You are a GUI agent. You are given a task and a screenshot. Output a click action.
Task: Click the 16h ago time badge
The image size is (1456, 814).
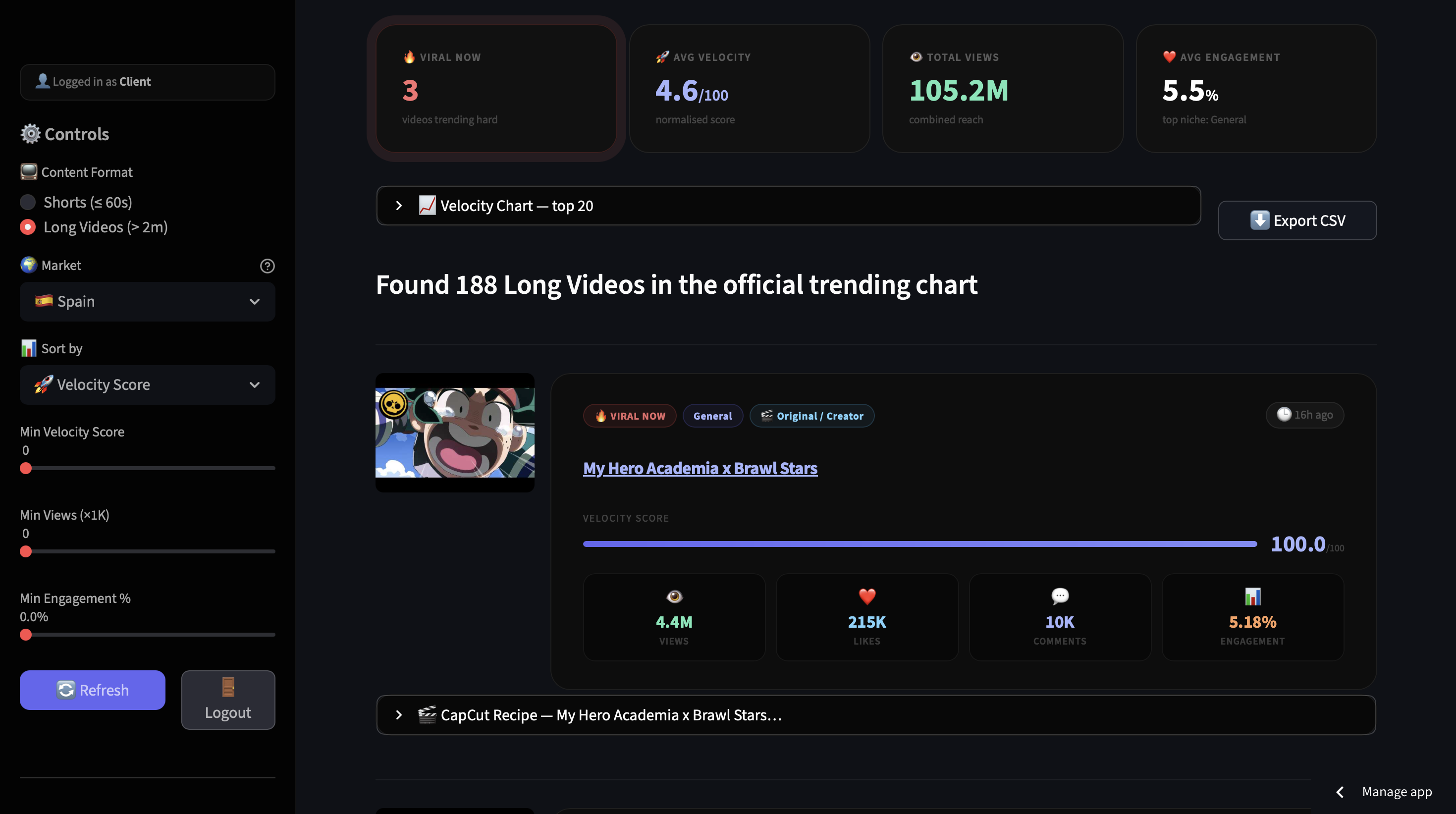1304,414
